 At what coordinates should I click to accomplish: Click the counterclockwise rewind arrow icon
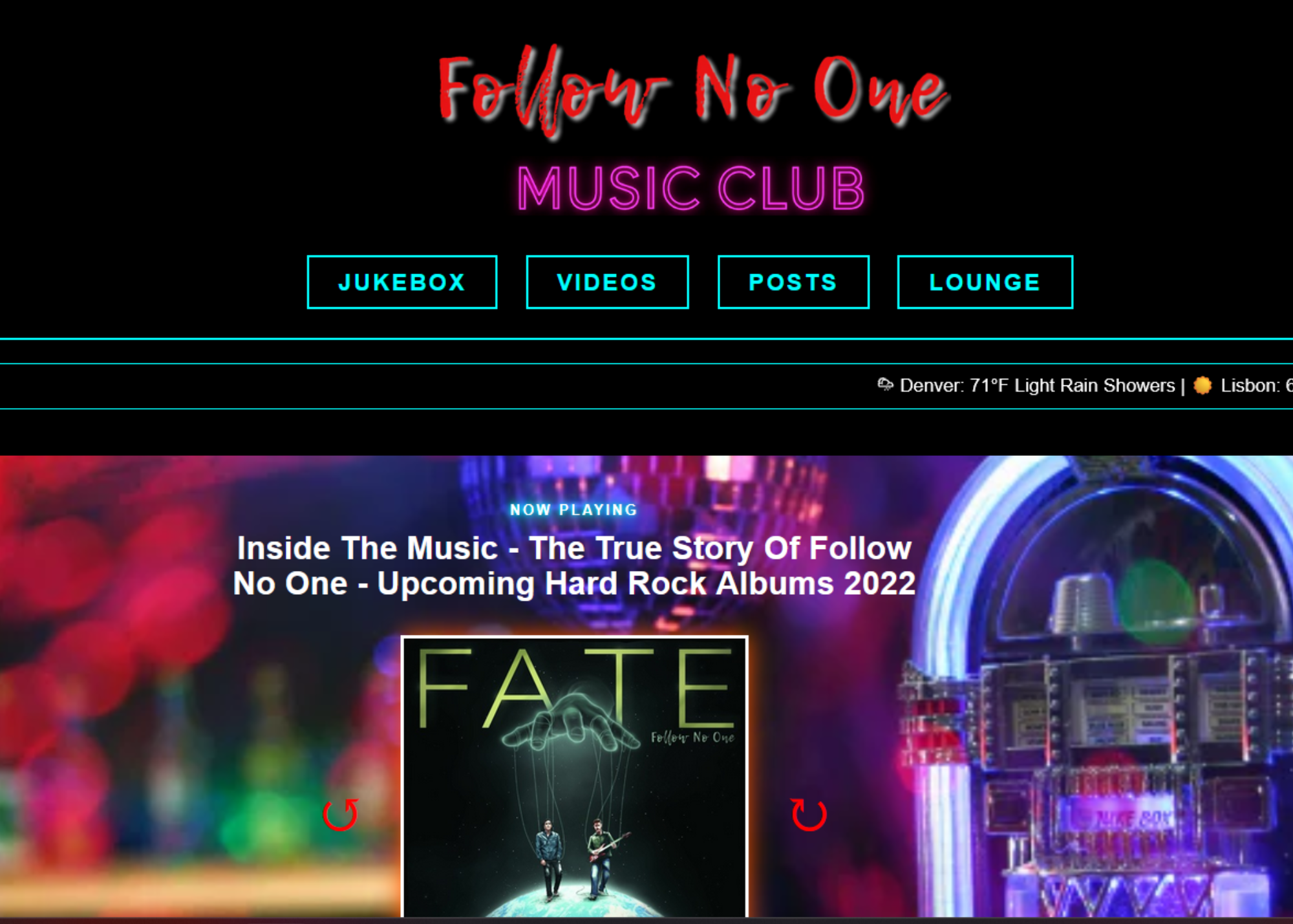[x=341, y=815]
